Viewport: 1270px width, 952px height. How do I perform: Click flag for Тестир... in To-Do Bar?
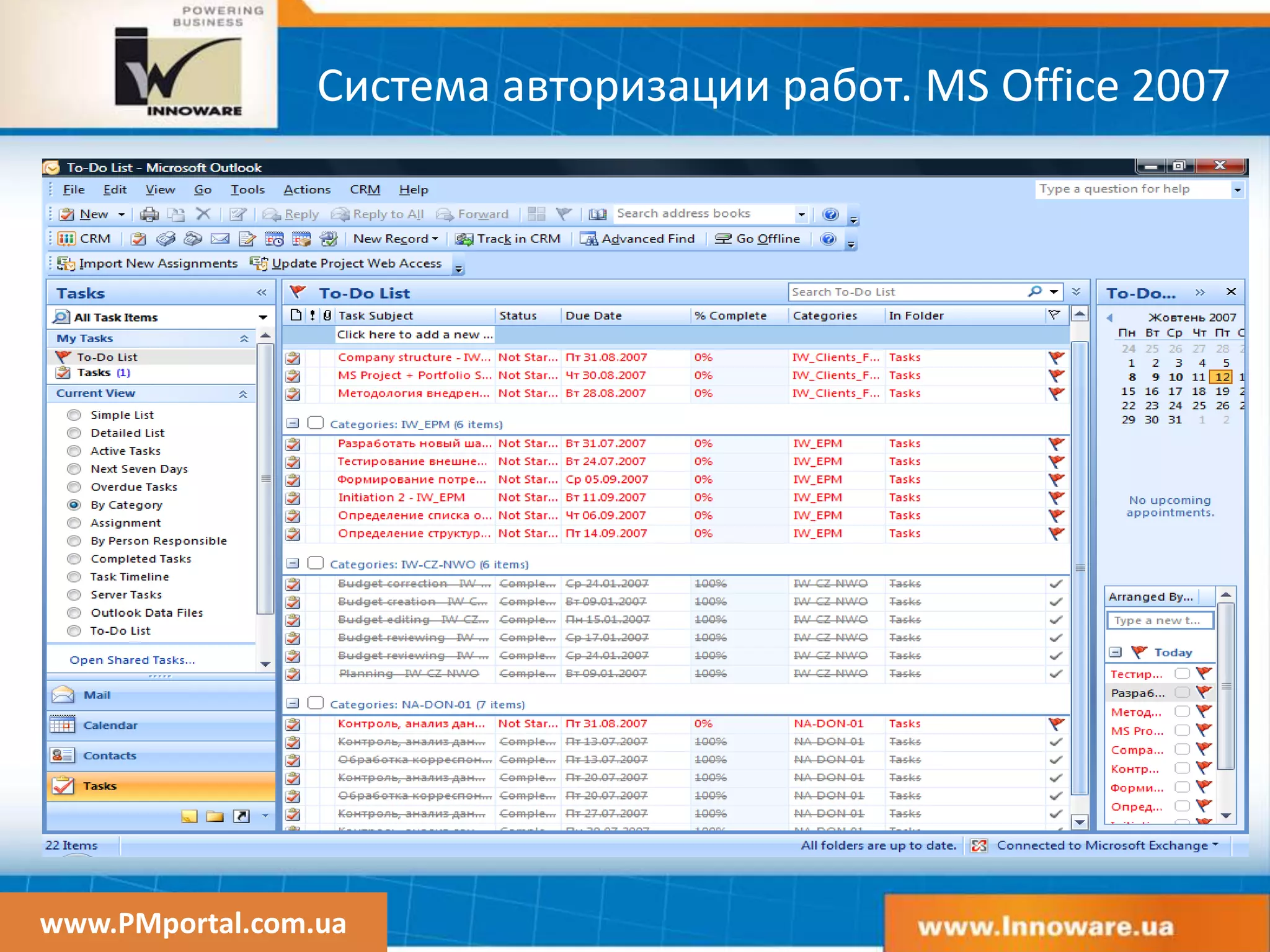(1204, 674)
